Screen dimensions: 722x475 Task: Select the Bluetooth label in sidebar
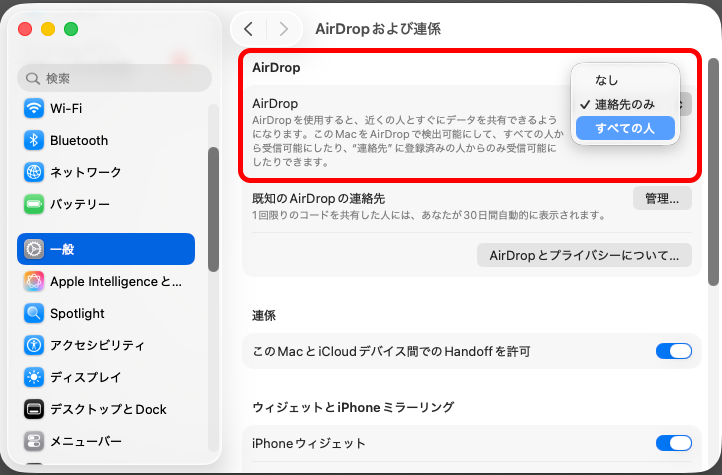79,140
